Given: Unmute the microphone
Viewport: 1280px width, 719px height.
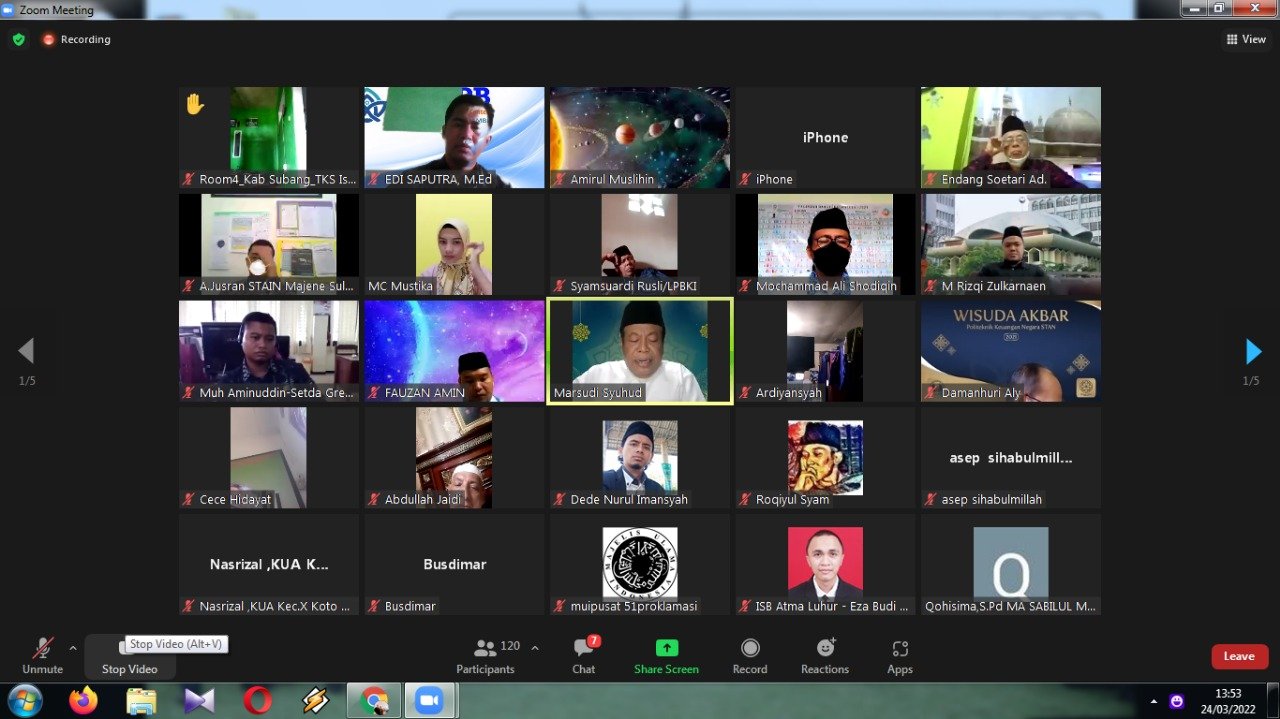Looking at the screenshot, I should (42, 655).
